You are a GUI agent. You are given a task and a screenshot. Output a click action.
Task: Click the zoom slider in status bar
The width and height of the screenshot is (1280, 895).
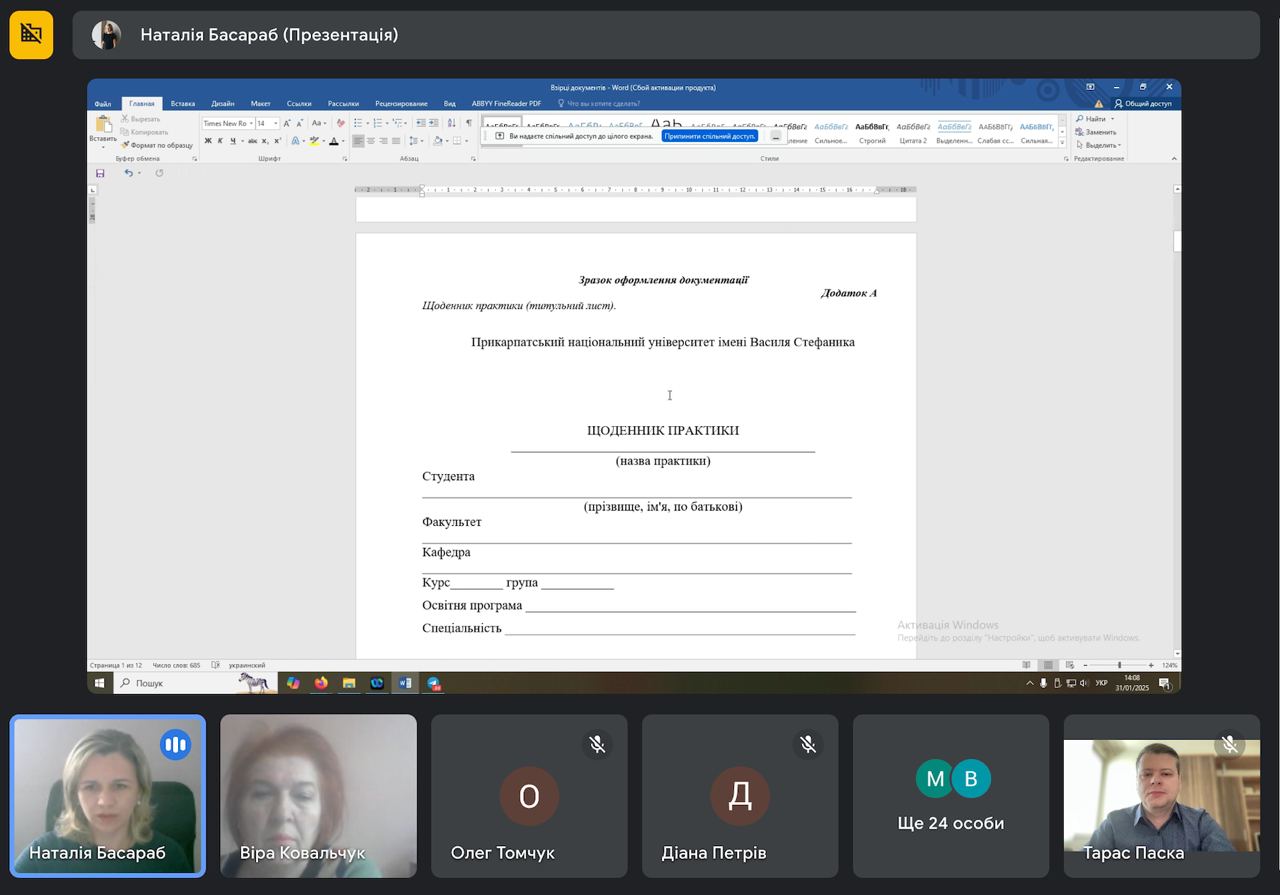[x=1119, y=665]
